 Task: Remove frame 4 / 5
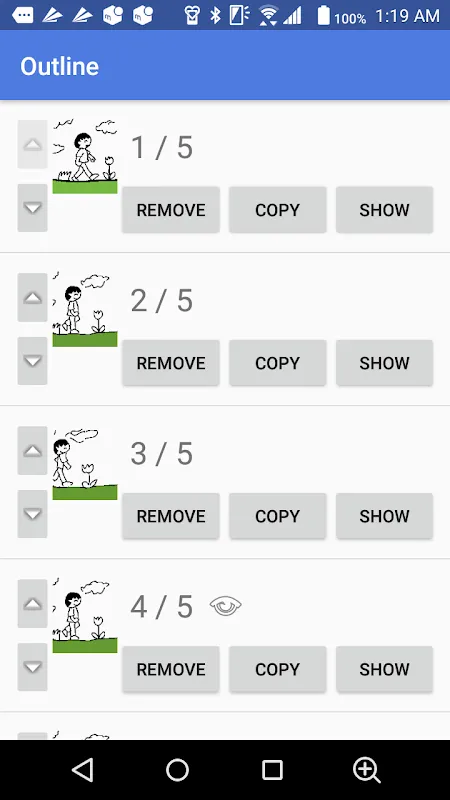point(171,669)
